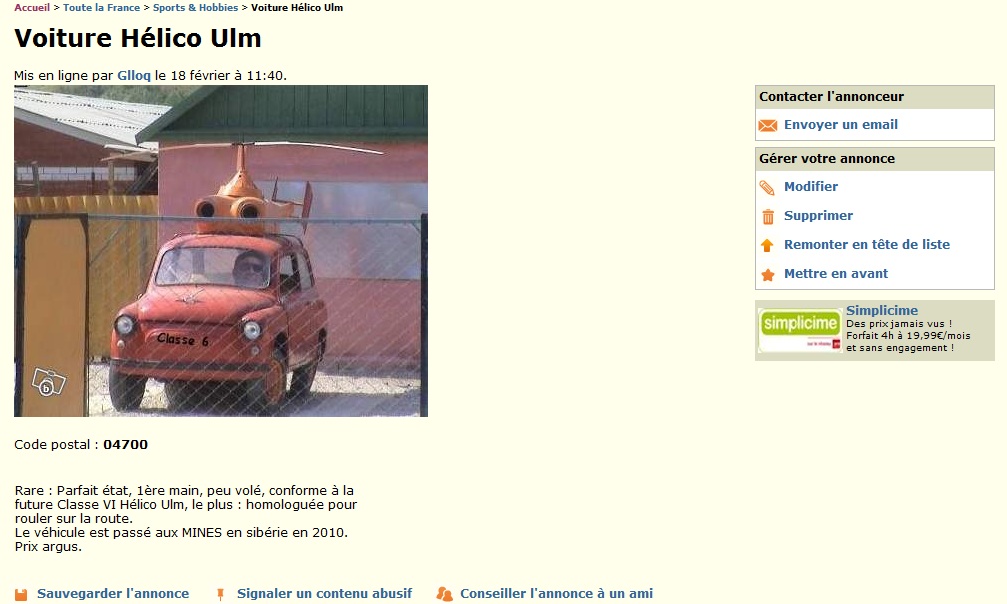Screen dimensions: 1007x604
Task: Click the photo gallery camera icon on the image
Action: [x=49, y=382]
